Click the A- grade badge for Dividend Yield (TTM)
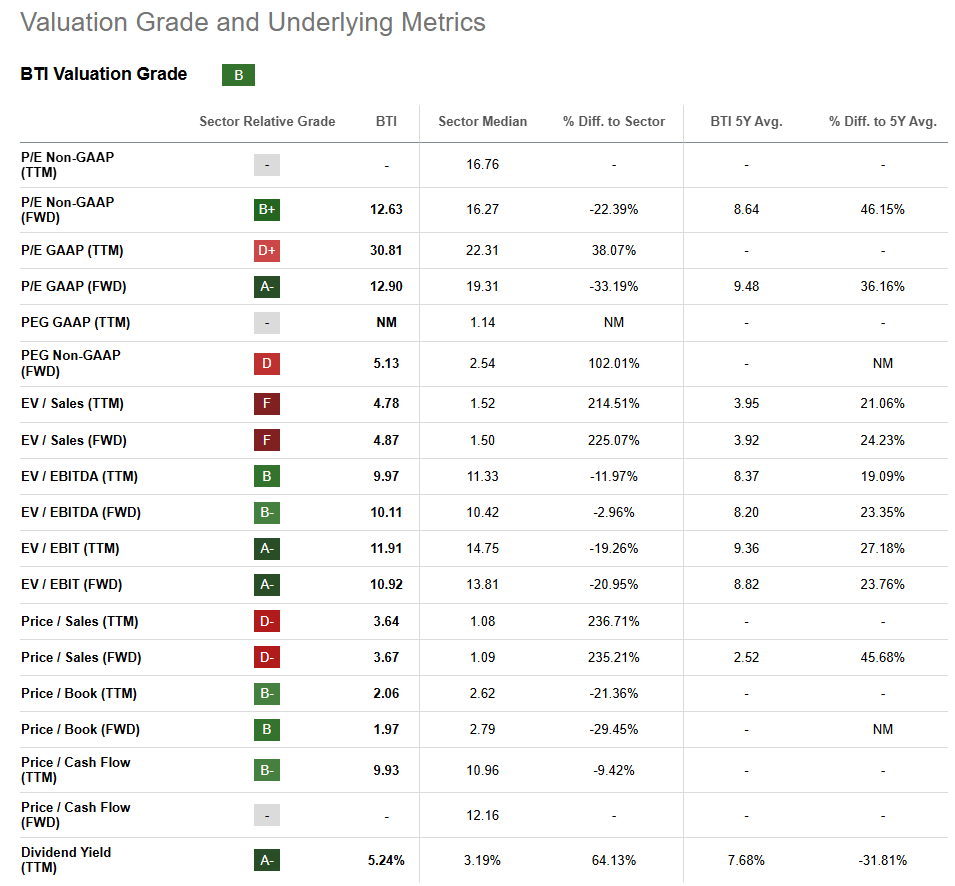The width and height of the screenshot is (955, 886). coord(267,860)
